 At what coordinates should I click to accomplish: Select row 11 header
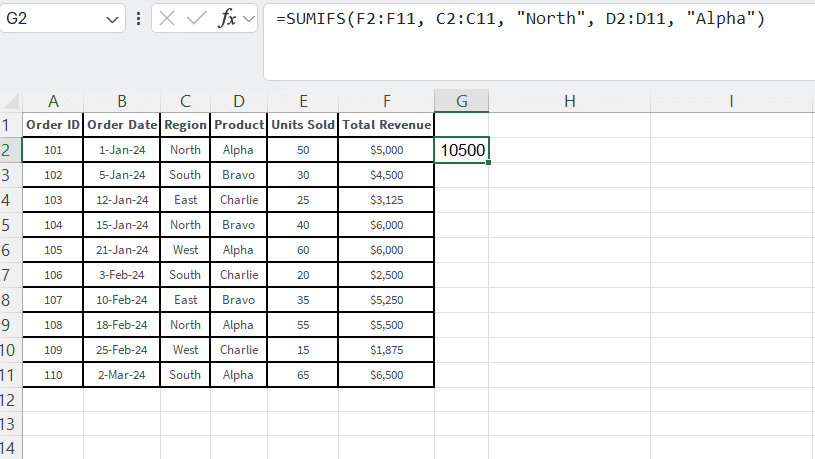point(11,375)
